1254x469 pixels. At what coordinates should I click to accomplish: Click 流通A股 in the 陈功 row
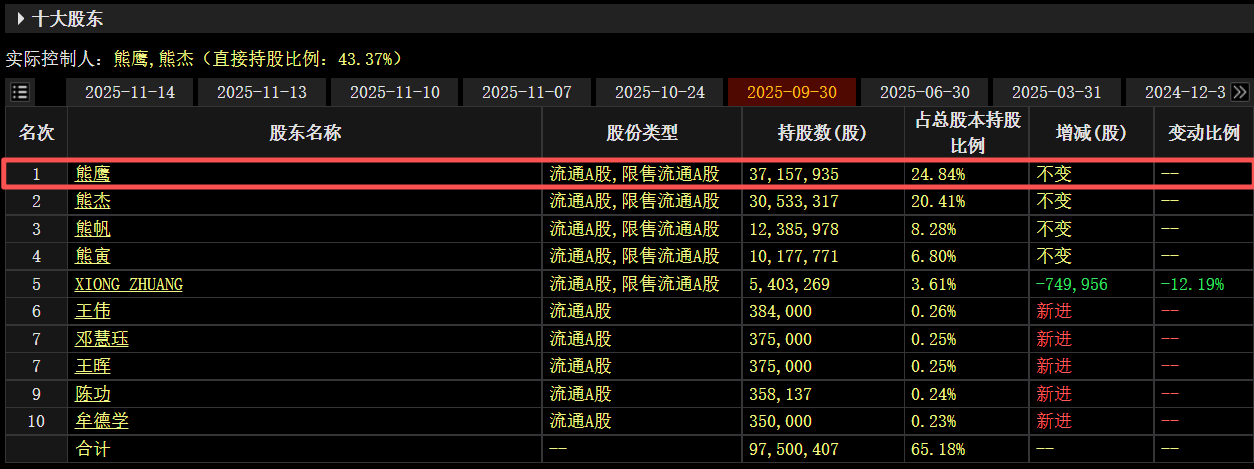click(x=580, y=394)
